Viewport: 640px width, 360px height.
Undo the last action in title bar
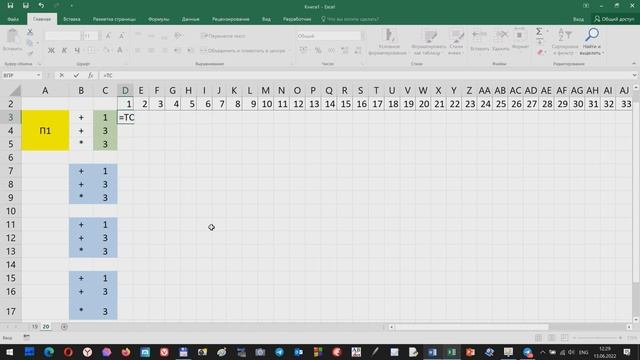click(41, 6)
